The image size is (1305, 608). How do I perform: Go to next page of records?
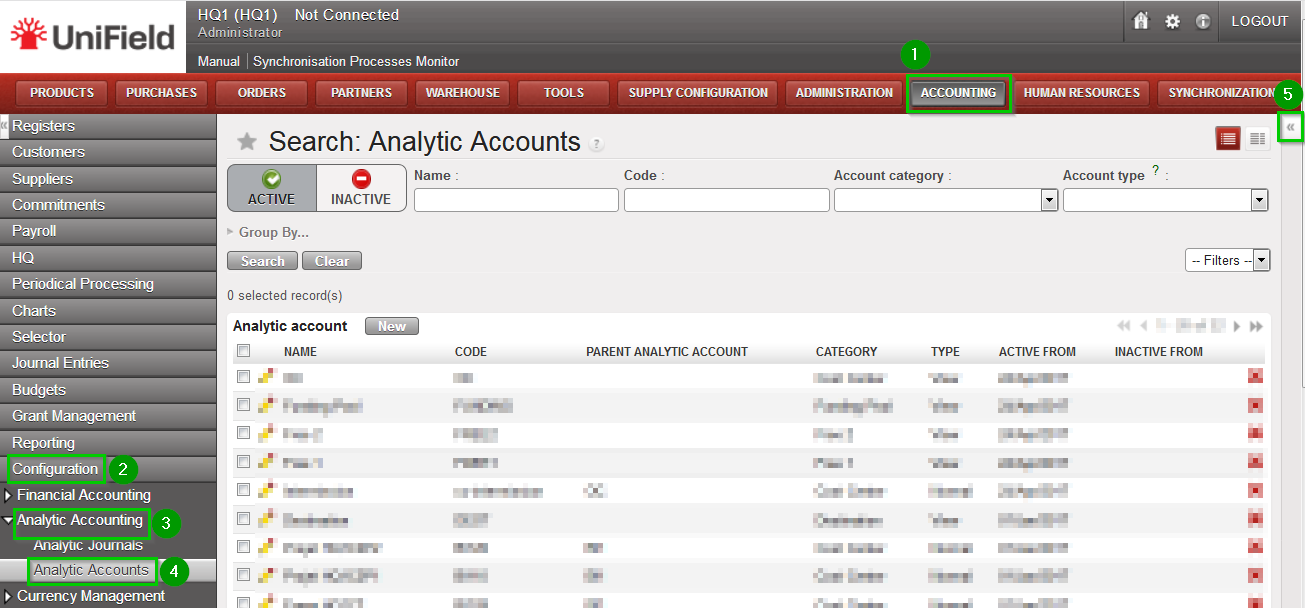pos(1237,326)
